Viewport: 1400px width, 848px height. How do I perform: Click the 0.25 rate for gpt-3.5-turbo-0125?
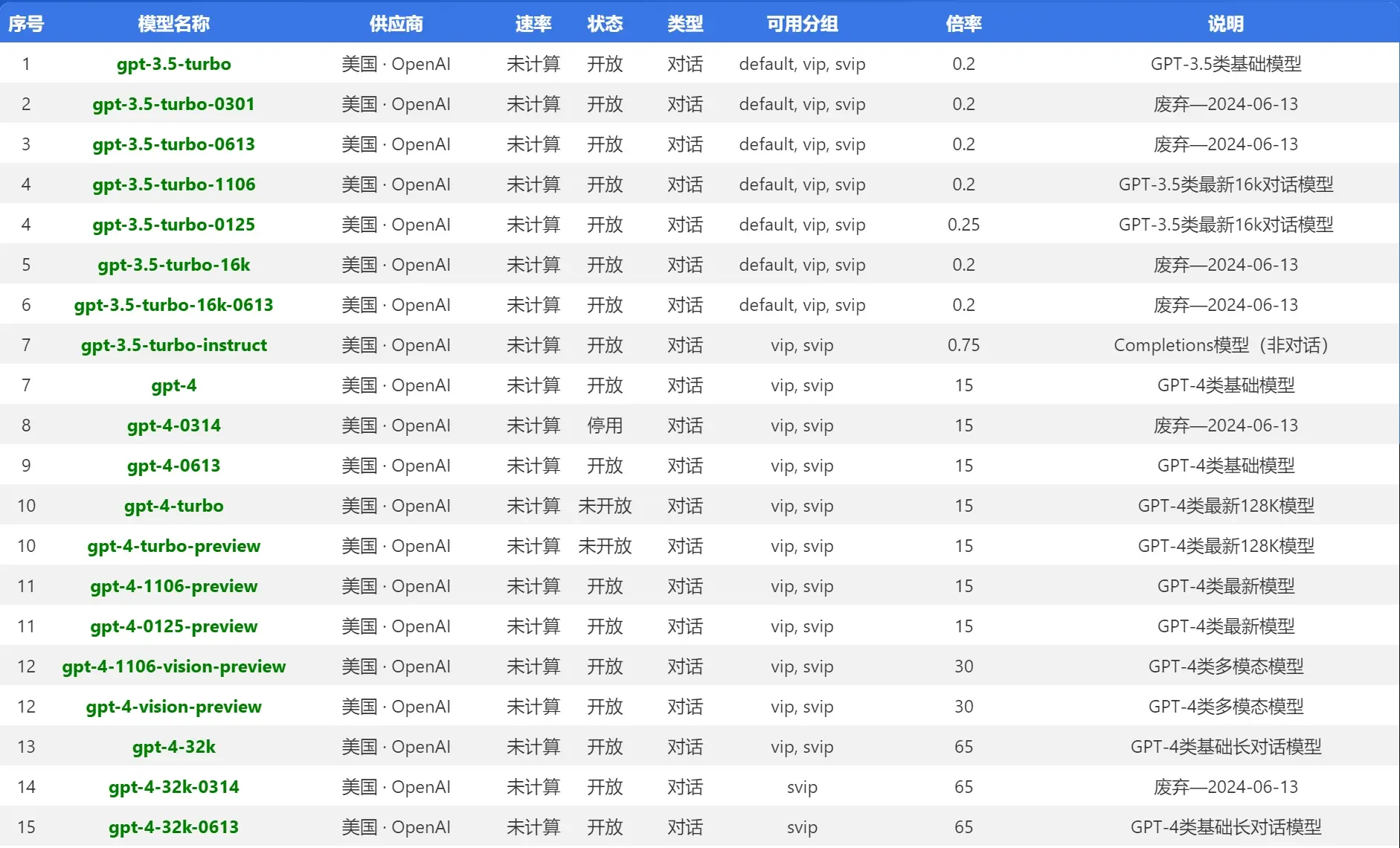point(963,225)
